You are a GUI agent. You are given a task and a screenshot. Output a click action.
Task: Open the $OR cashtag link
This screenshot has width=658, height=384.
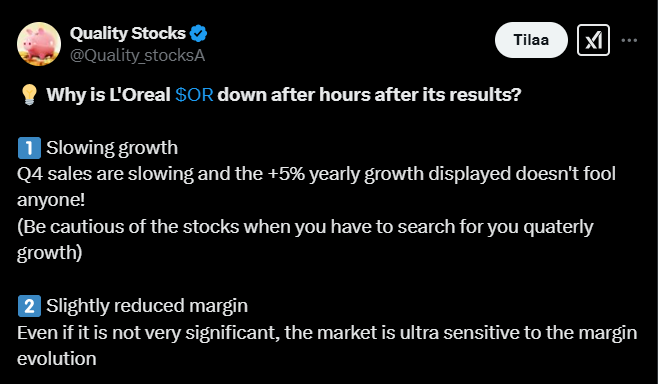click(x=194, y=95)
